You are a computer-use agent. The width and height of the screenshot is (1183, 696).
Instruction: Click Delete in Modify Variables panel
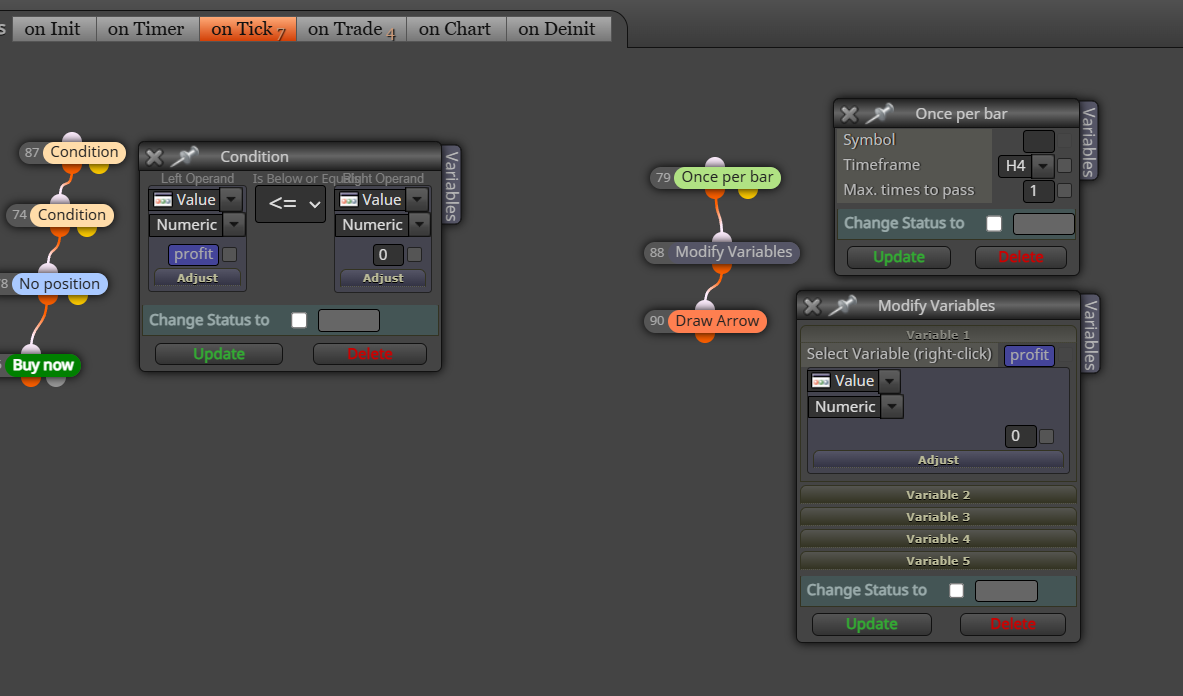(x=1012, y=624)
